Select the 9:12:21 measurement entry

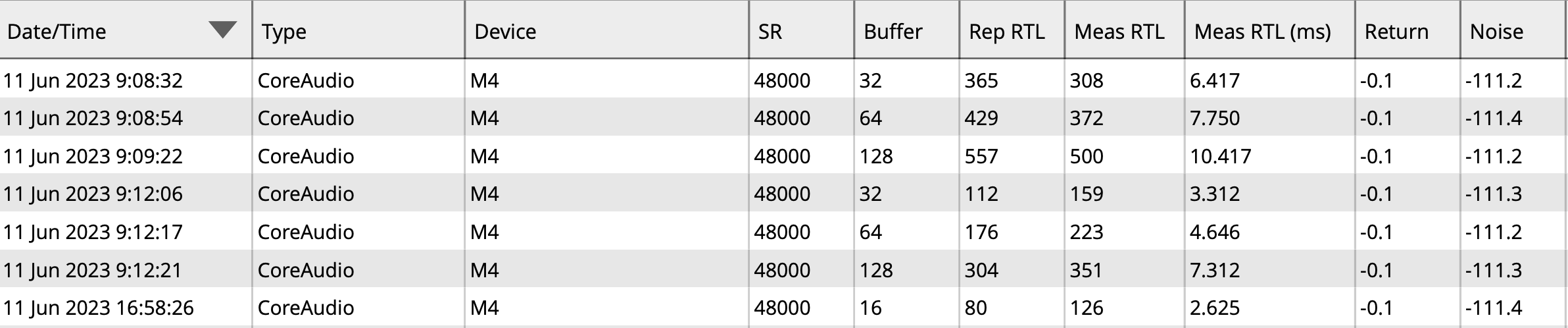[93, 270]
